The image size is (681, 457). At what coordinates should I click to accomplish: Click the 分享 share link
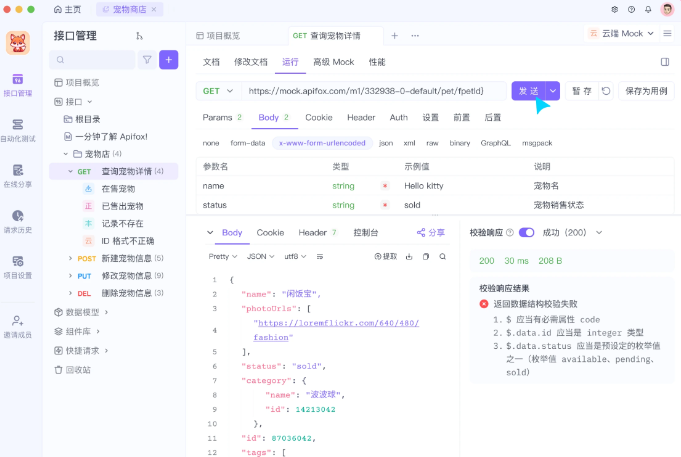coord(431,232)
